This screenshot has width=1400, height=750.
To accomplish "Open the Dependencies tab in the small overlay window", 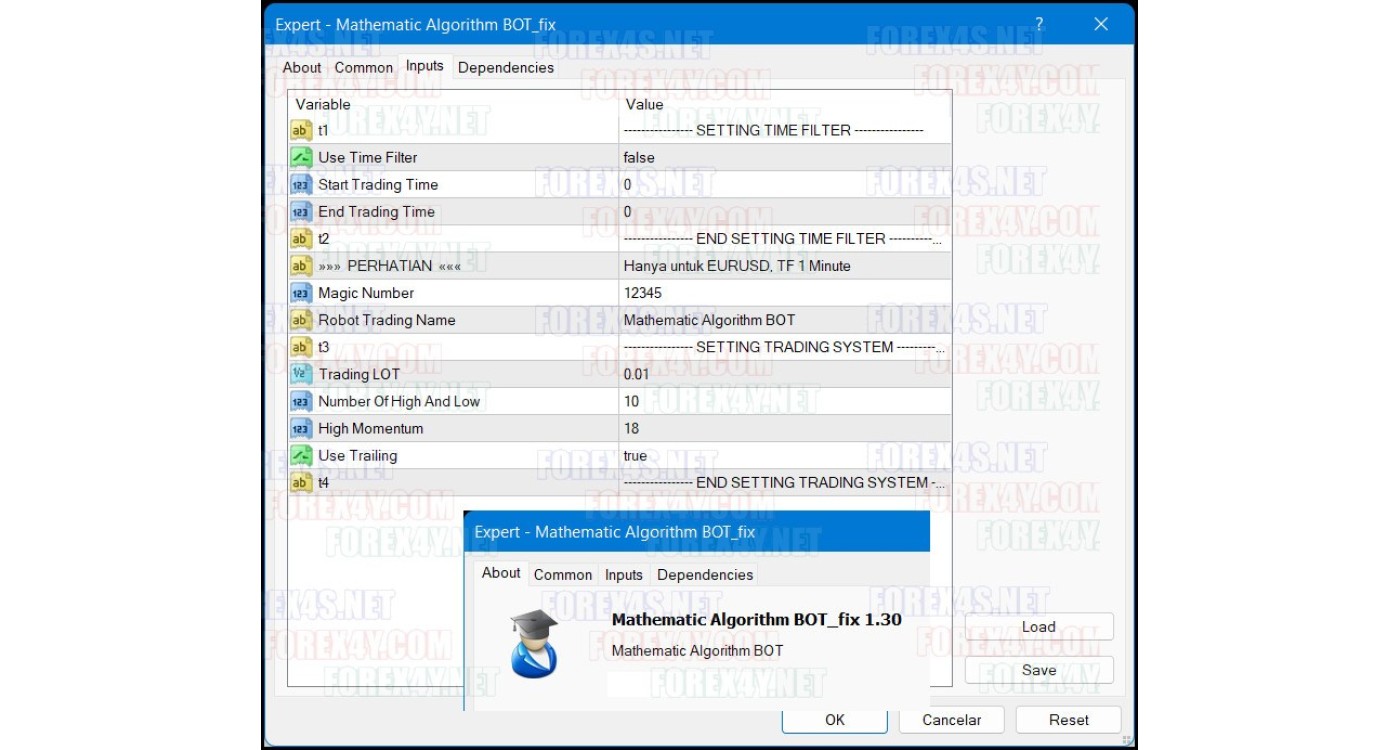I will [705, 575].
